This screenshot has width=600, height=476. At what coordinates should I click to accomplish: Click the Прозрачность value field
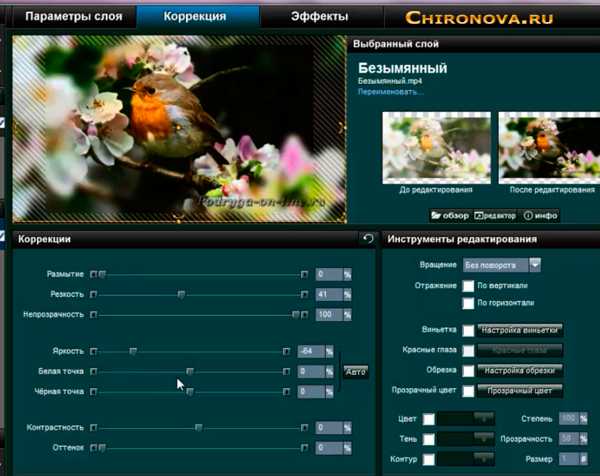point(569,439)
